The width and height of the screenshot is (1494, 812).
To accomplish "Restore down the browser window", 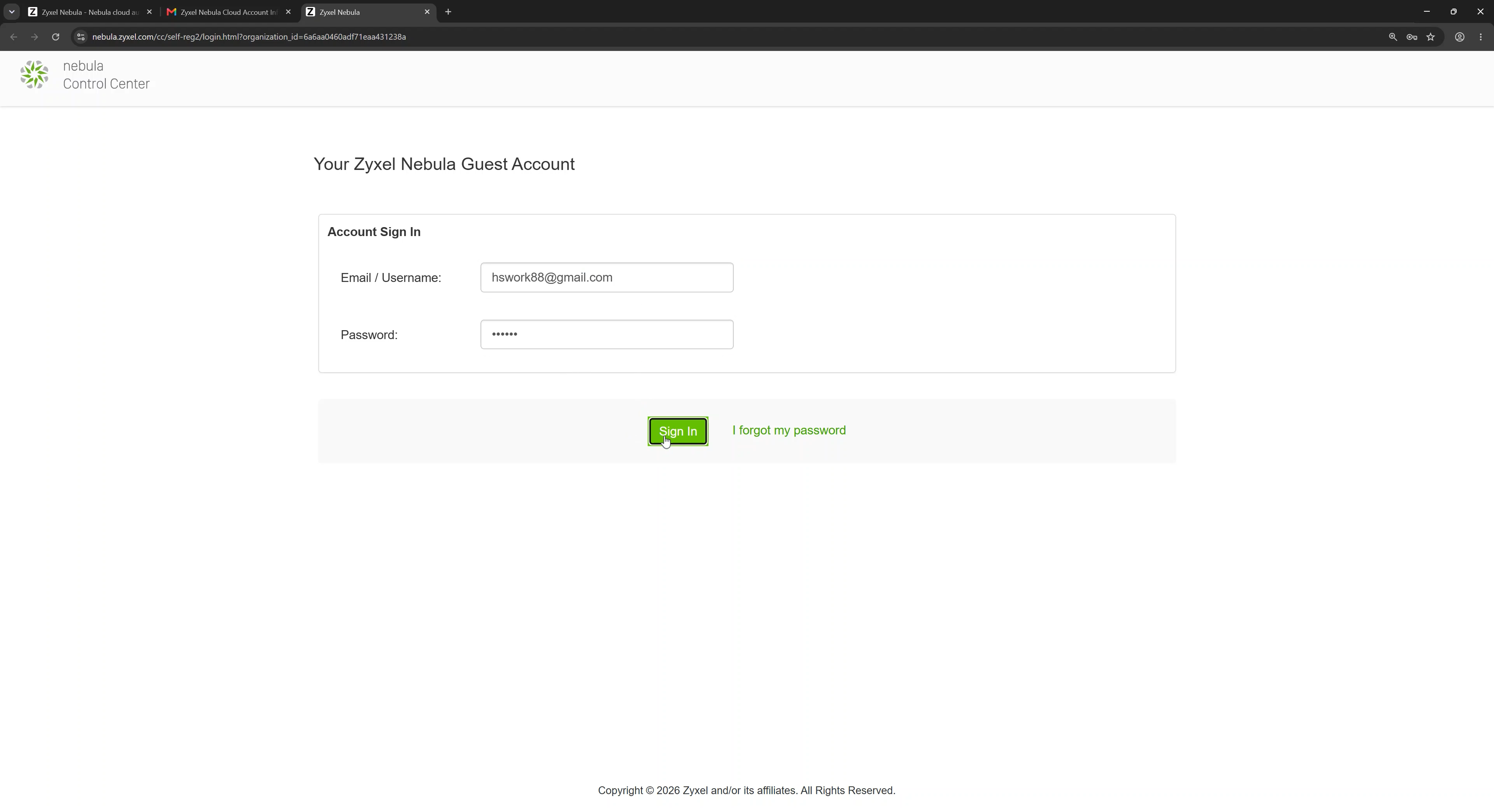I will coord(1454,12).
